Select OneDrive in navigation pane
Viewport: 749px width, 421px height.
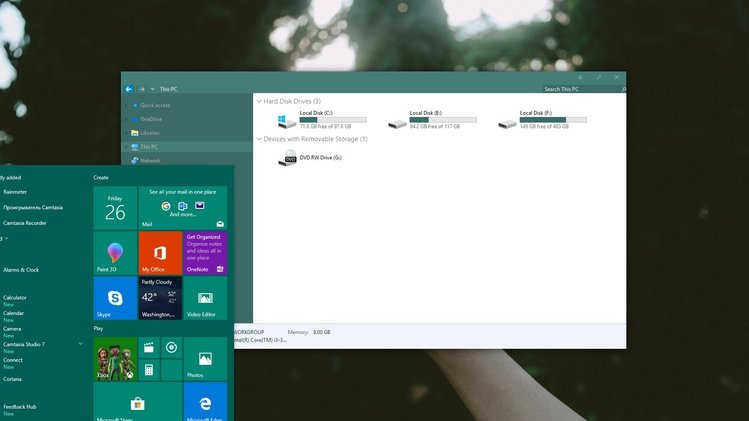[151, 119]
